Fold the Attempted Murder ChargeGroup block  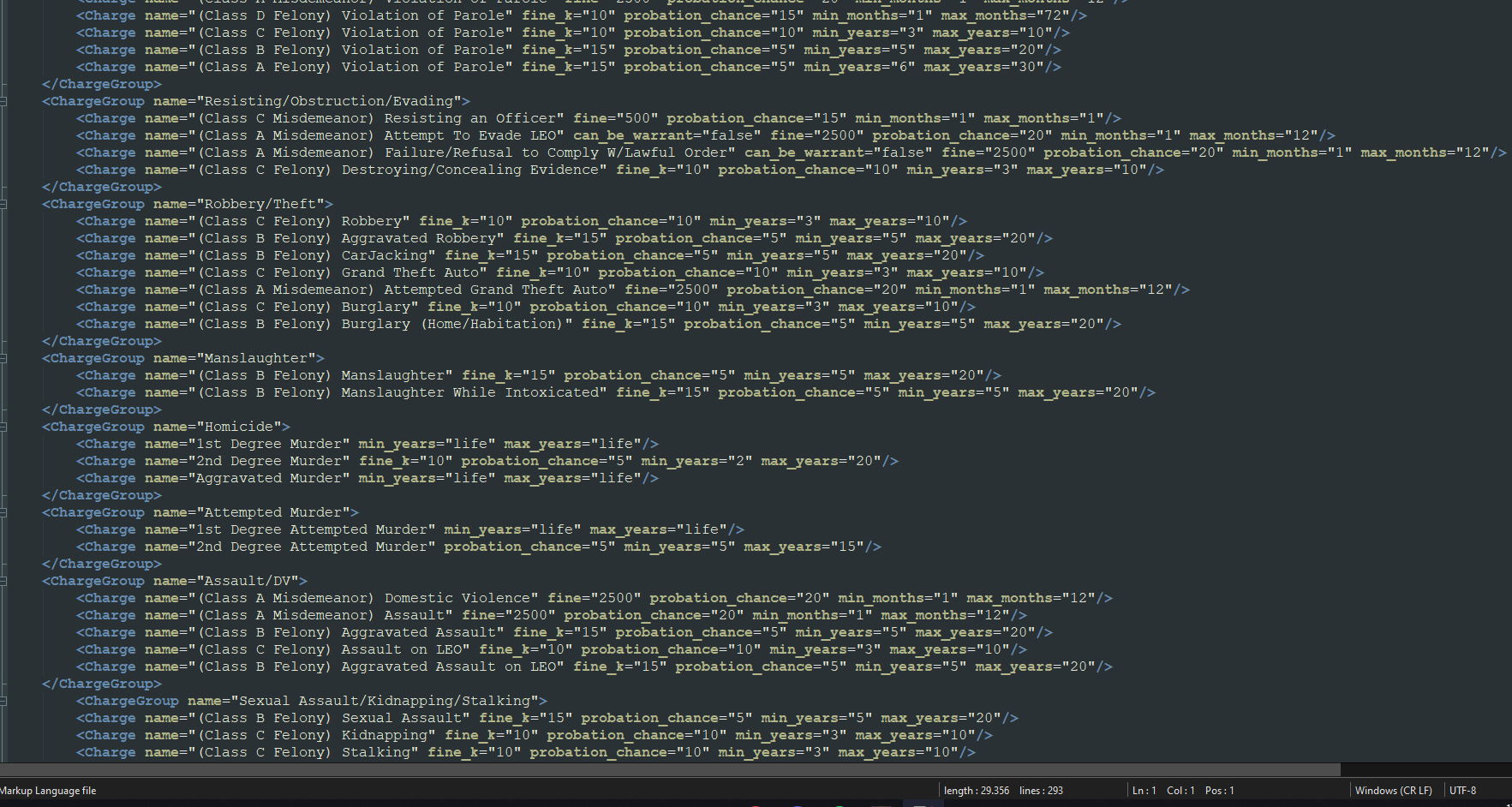coord(3,512)
